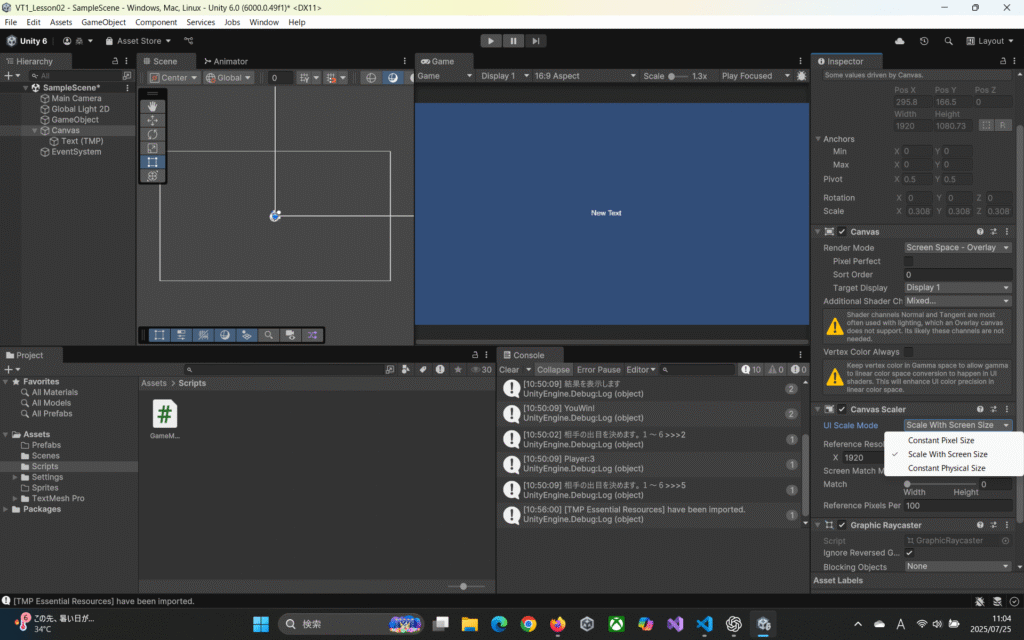The width and height of the screenshot is (1024, 640).
Task: Disable the Graphic Raycaster component checkbox
Action: pos(842,525)
